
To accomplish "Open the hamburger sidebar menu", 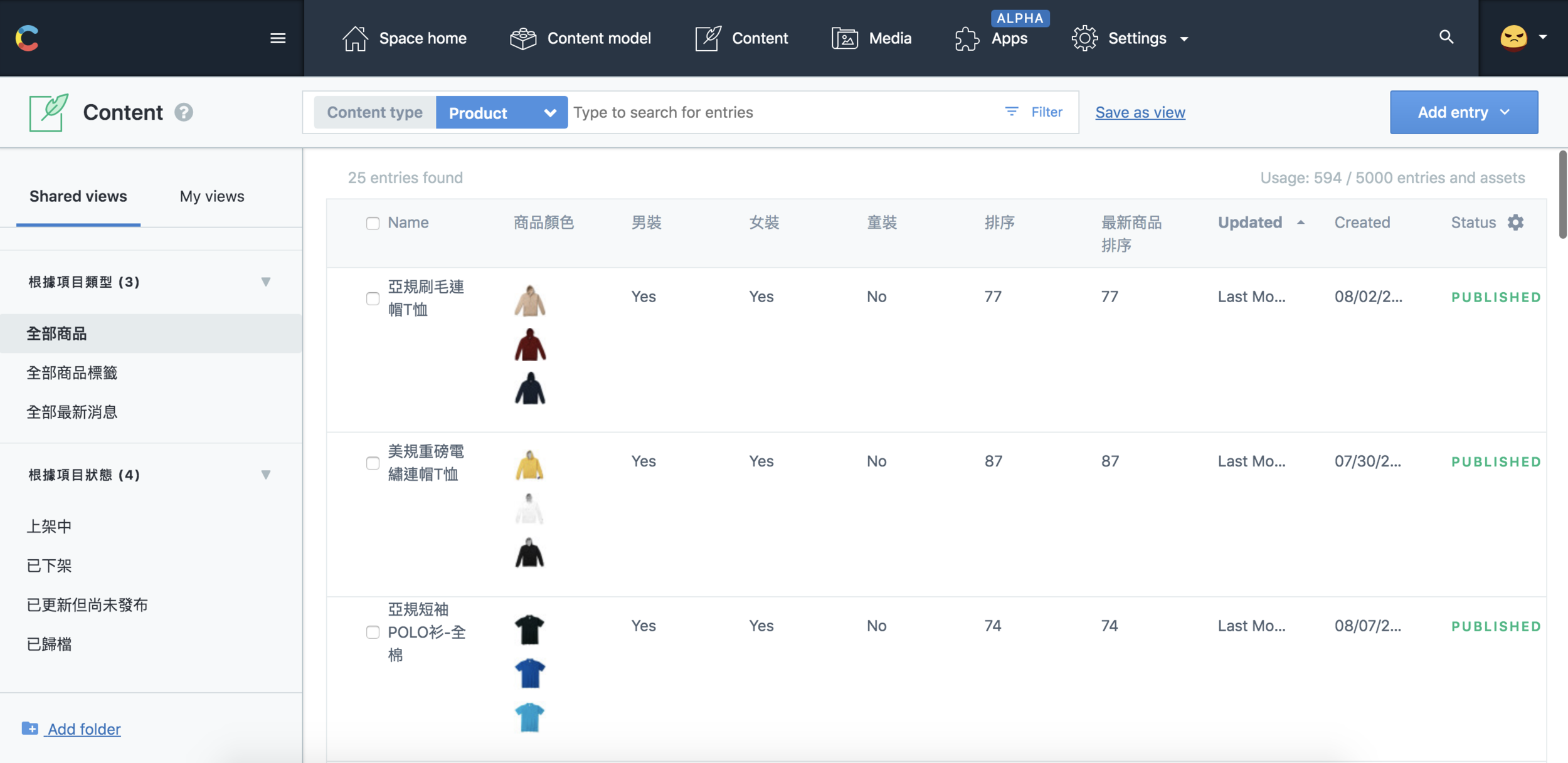I will [x=278, y=38].
